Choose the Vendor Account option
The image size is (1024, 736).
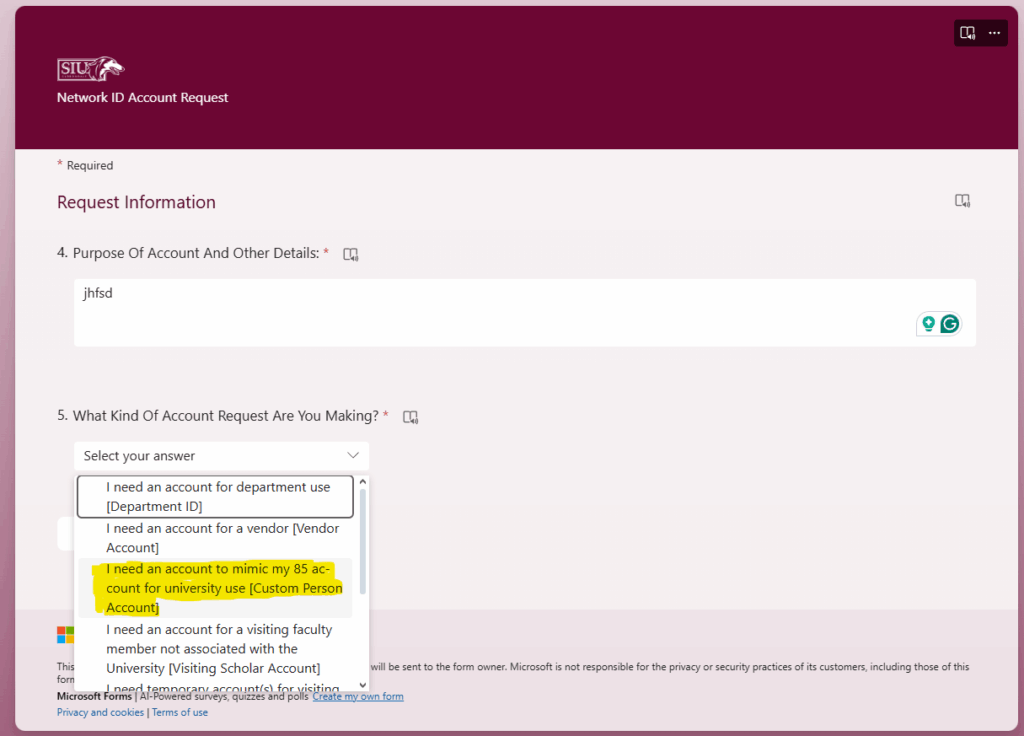coord(217,538)
